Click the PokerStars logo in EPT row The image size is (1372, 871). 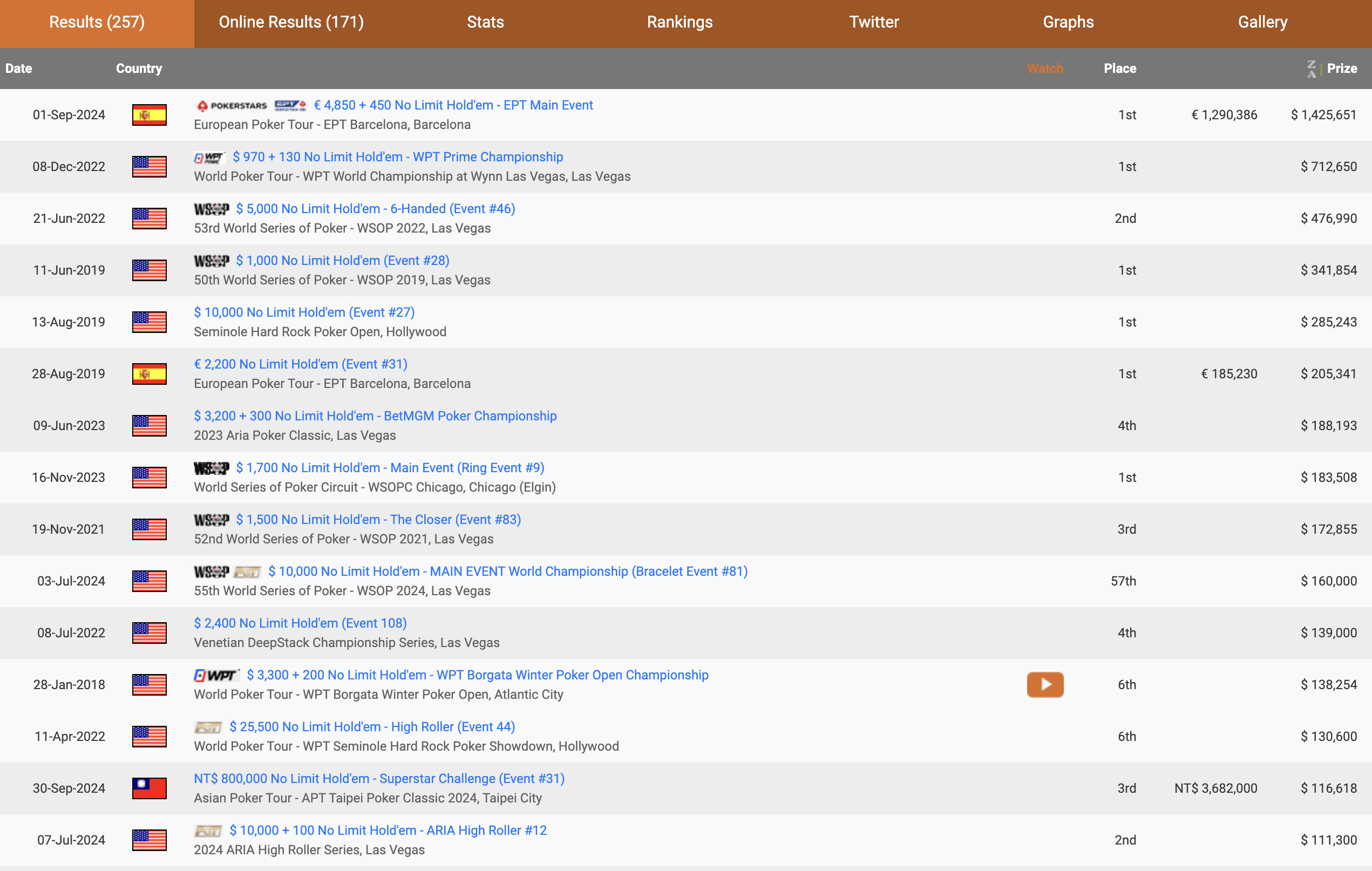pyautogui.click(x=232, y=106)
